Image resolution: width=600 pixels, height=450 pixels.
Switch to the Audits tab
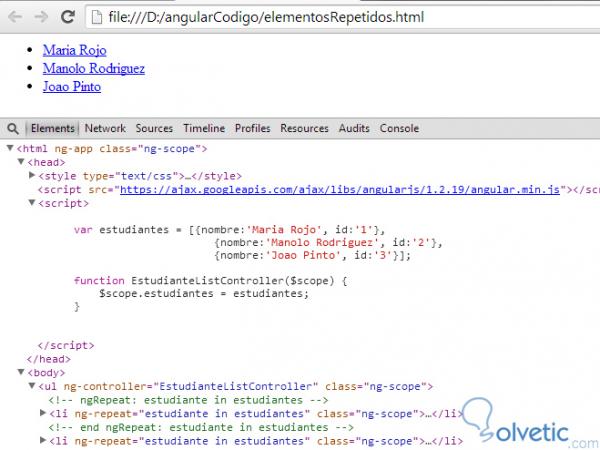pos(354,128)
